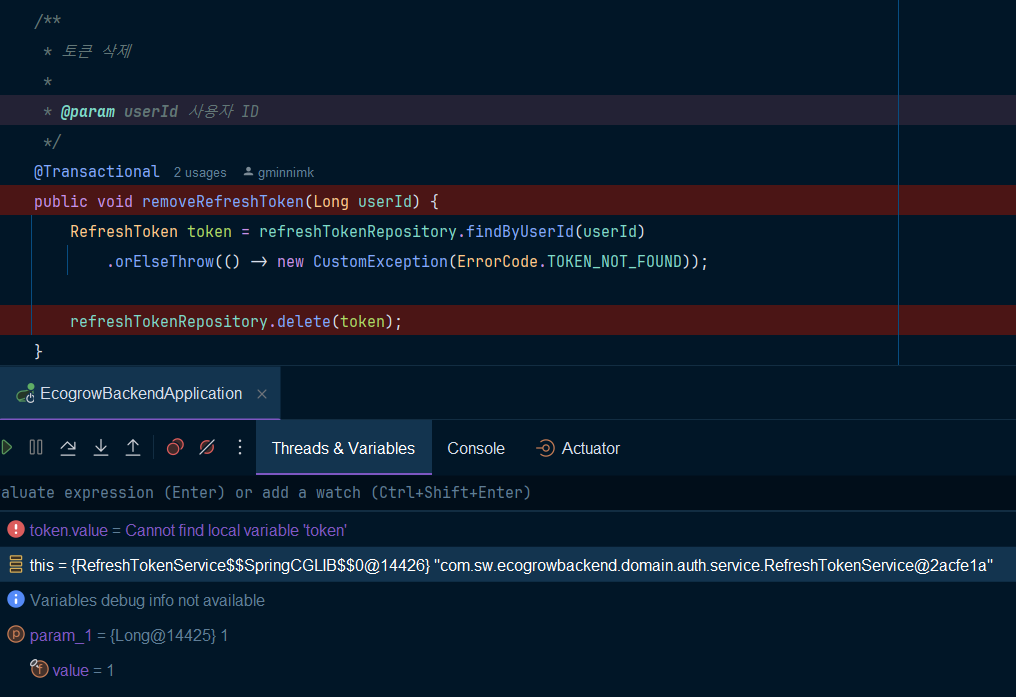Image resolution: width=1016 pixels, height=697 pixels.
Task: Open the Console tab
Action: click(x=476, y=448)
